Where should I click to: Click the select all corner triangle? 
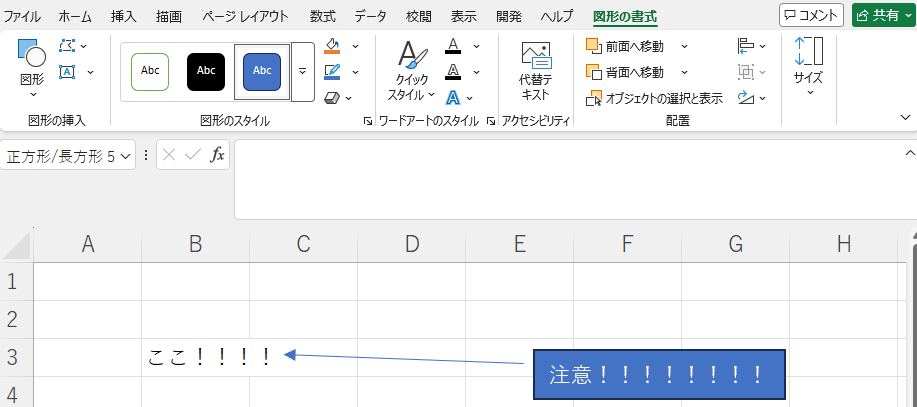pyautogui.click(x=18, y=245)
